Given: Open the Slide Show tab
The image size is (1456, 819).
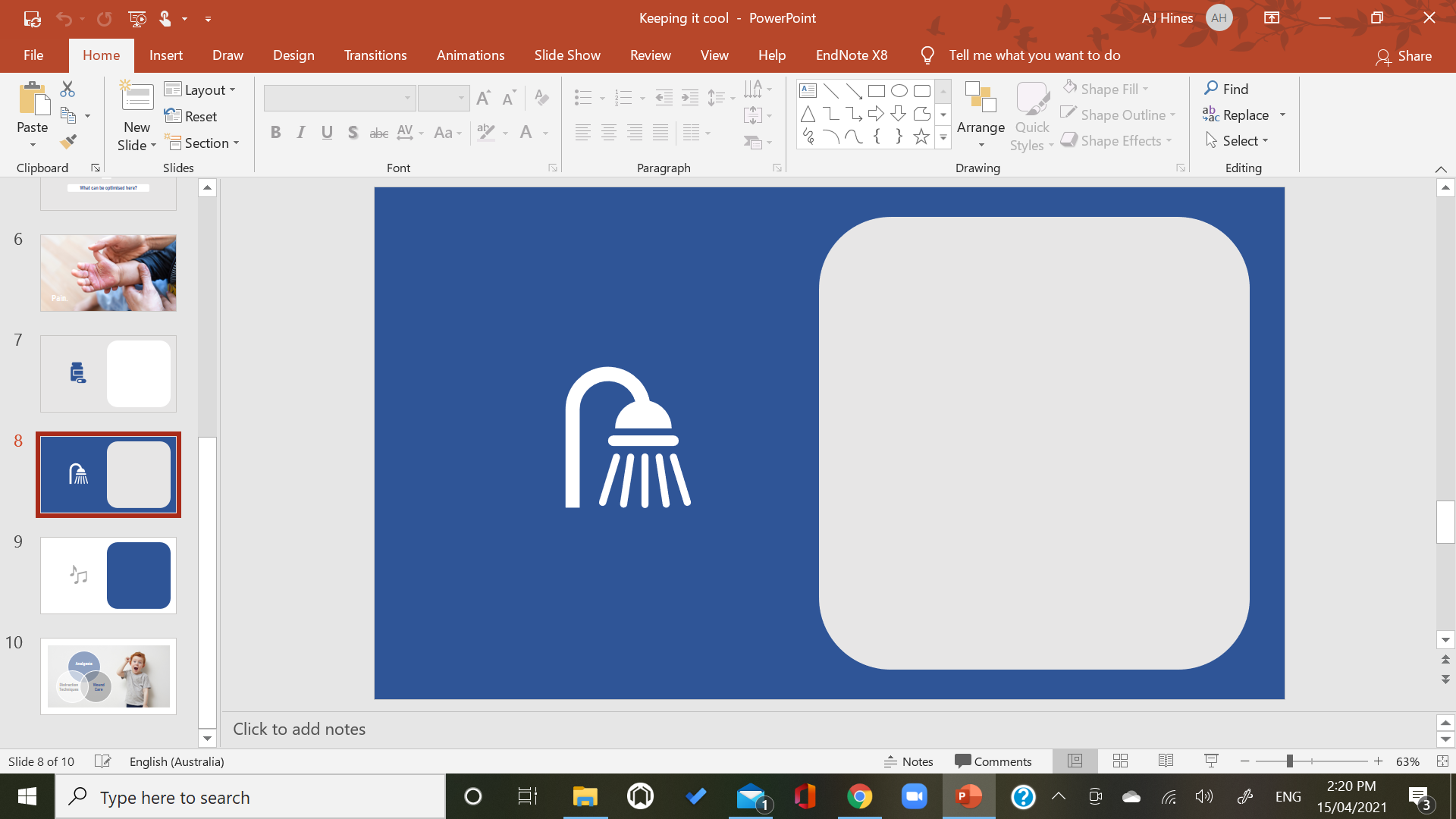Looking at the screenshot, I should pyautogui.click(x=567, y=55).
